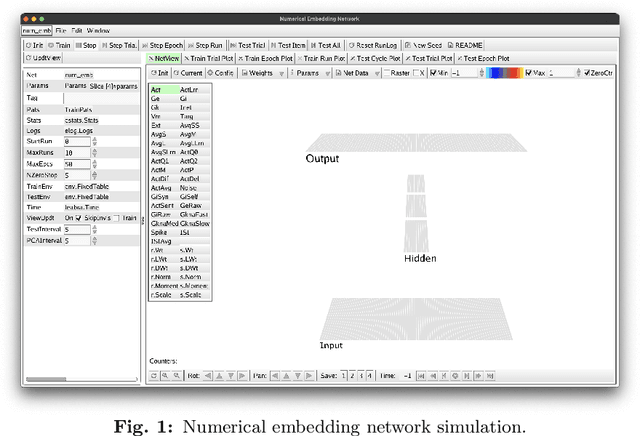Rotate the network view right
This screenshot has width=640, height=436.
point(242,376)
